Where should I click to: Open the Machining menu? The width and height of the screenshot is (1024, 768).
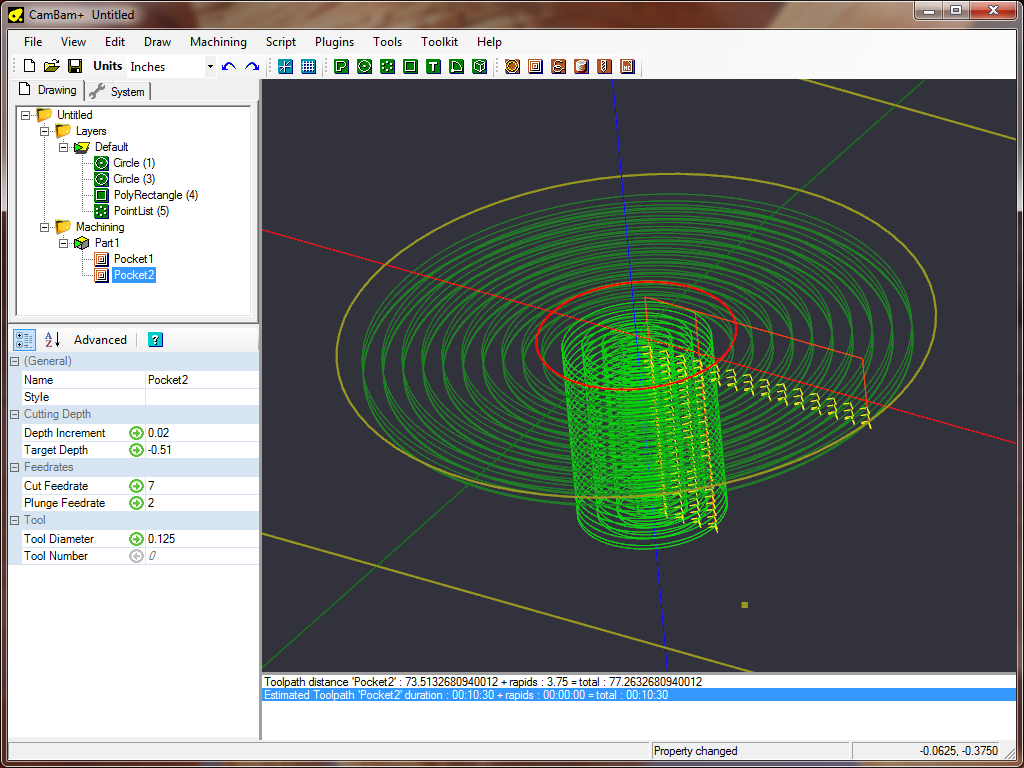(218, 42)
